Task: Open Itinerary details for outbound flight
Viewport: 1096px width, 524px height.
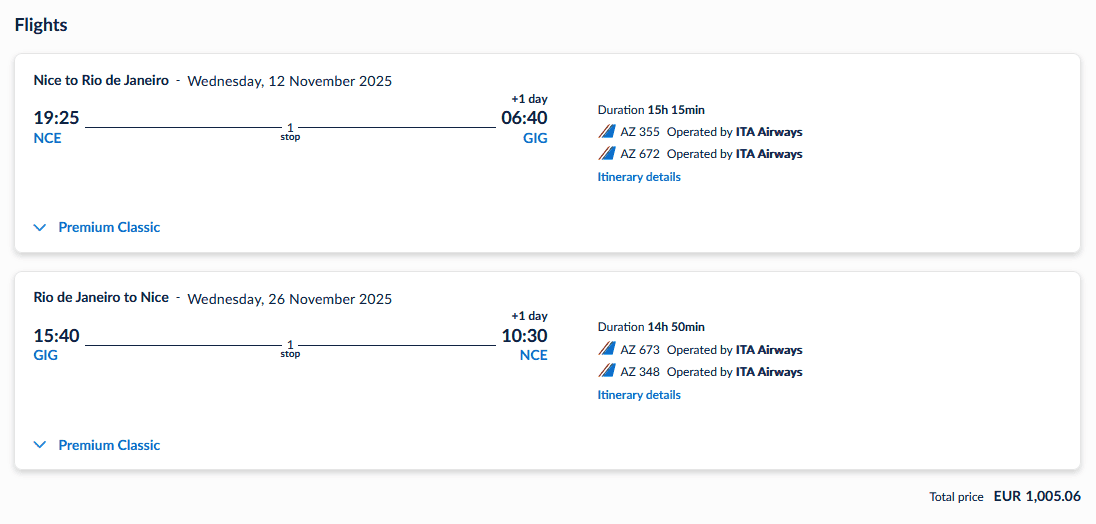Action: 639,177
